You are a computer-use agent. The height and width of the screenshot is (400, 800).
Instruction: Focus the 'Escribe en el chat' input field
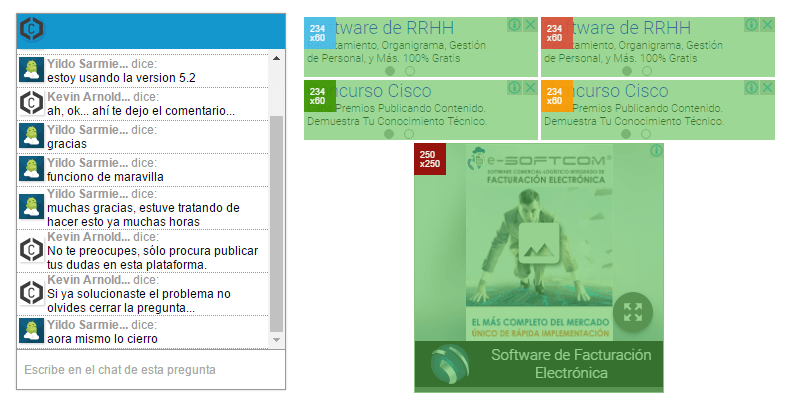coord(150,370)
